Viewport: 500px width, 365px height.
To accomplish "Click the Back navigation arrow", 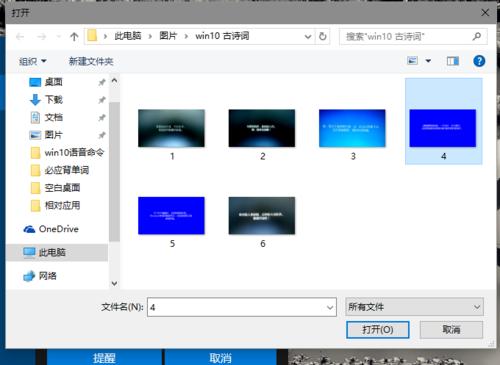I will (20, 36).
